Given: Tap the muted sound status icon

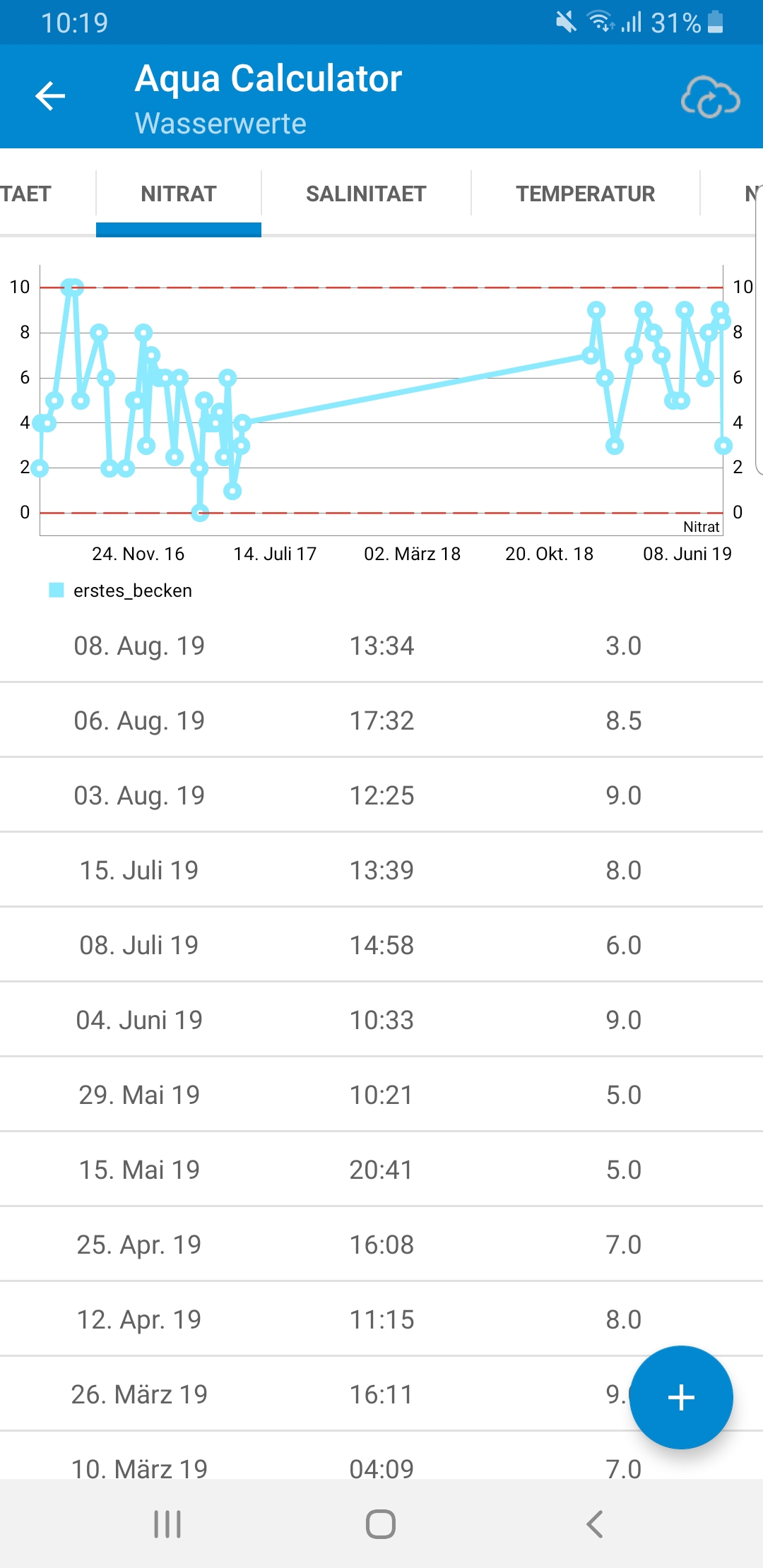Looking at the screenshot, I should [x=565, y=22].
